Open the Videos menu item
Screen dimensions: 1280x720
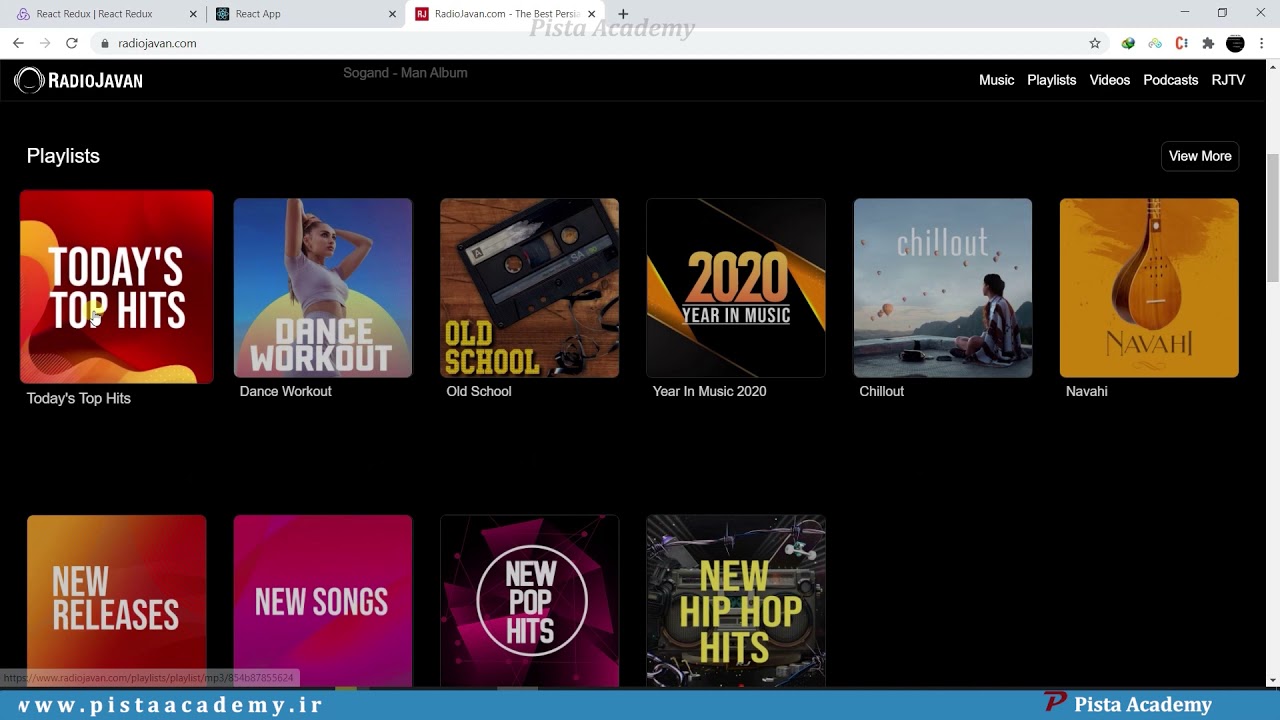1109,80
